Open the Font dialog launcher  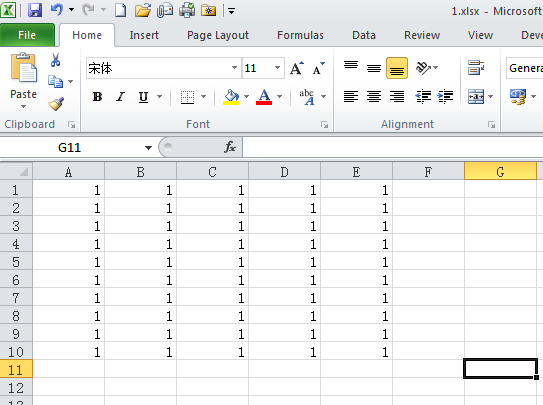click(x=324, y=125)
